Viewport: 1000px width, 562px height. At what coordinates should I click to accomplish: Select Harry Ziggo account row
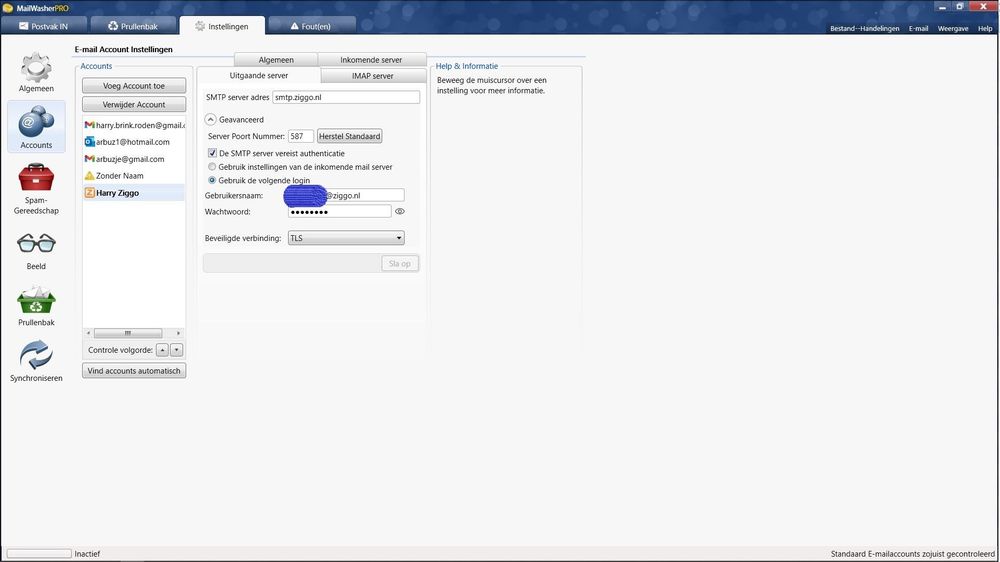click(x=134, y=193)
